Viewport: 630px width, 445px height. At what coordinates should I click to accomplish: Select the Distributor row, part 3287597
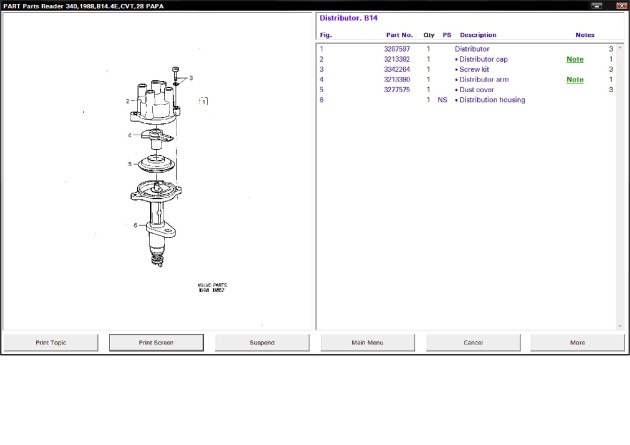click(x=472, y=49)
